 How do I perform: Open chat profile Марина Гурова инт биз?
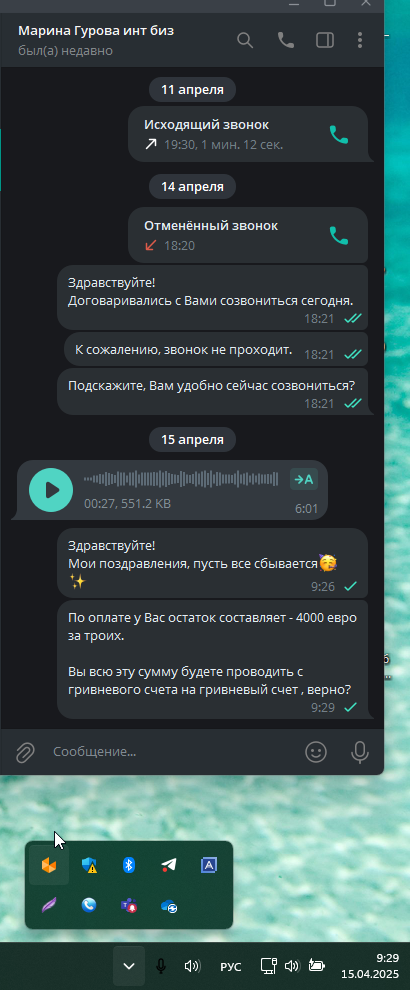[x=96, y=30]
